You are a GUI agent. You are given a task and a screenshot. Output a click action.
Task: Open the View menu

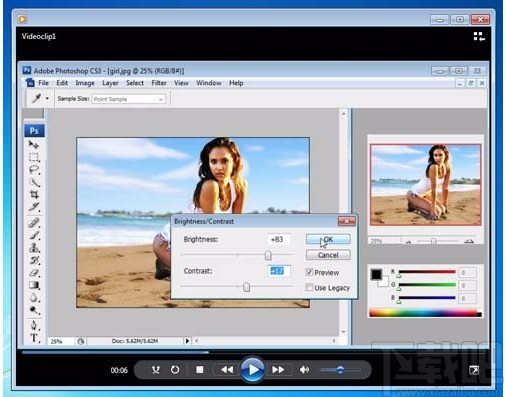point(181,83)
